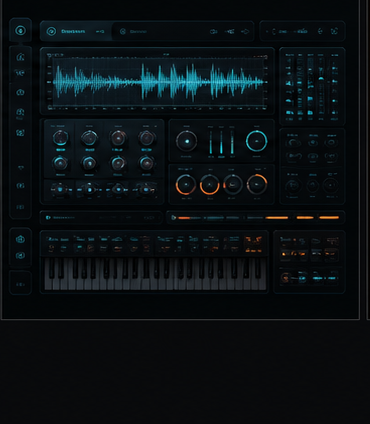Click the last icon in the sidebar's middle group
This screenshot has height=424, width=370.
pos(21,207)
